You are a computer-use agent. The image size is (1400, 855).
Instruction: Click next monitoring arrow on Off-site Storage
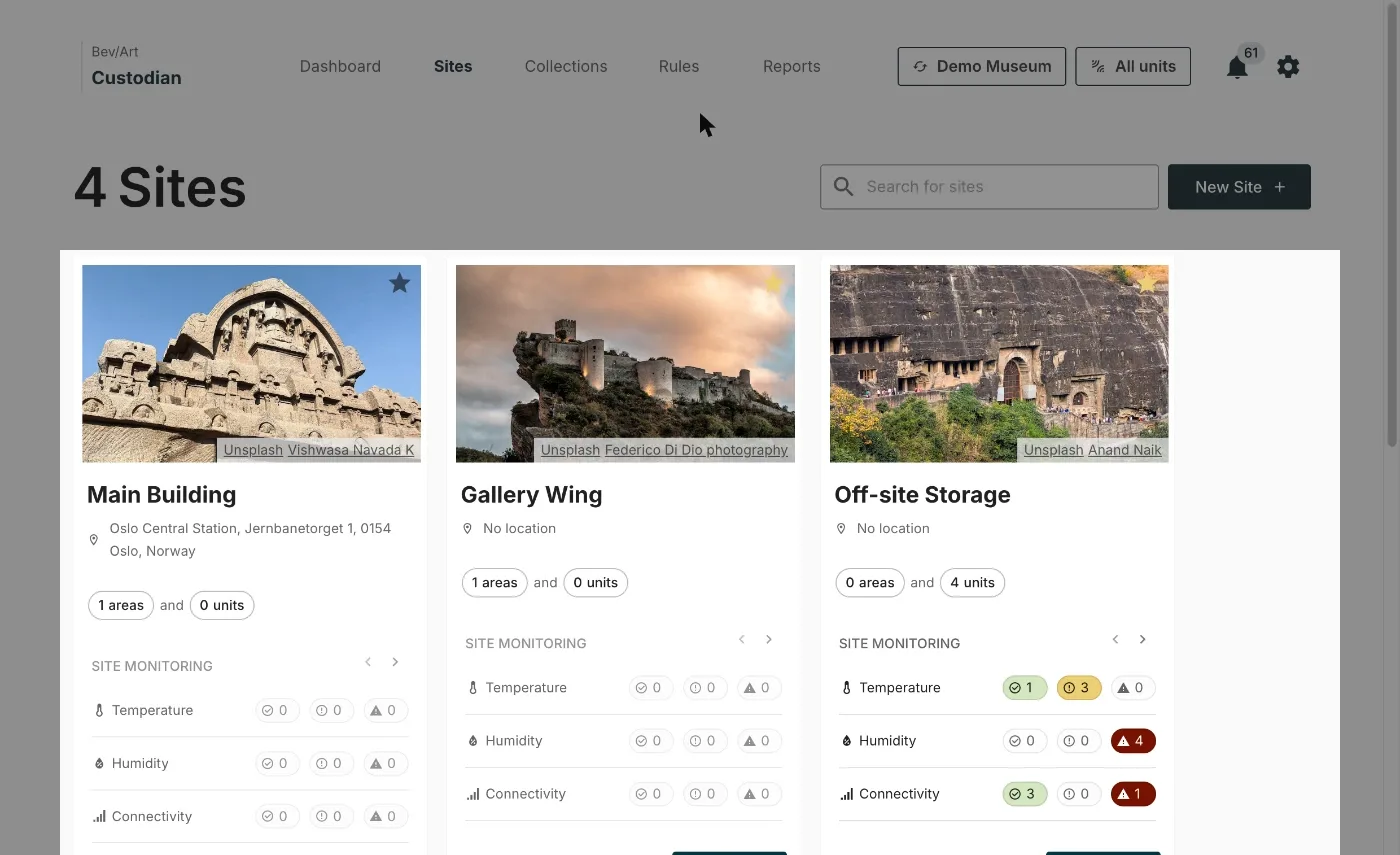(1142, 639)
